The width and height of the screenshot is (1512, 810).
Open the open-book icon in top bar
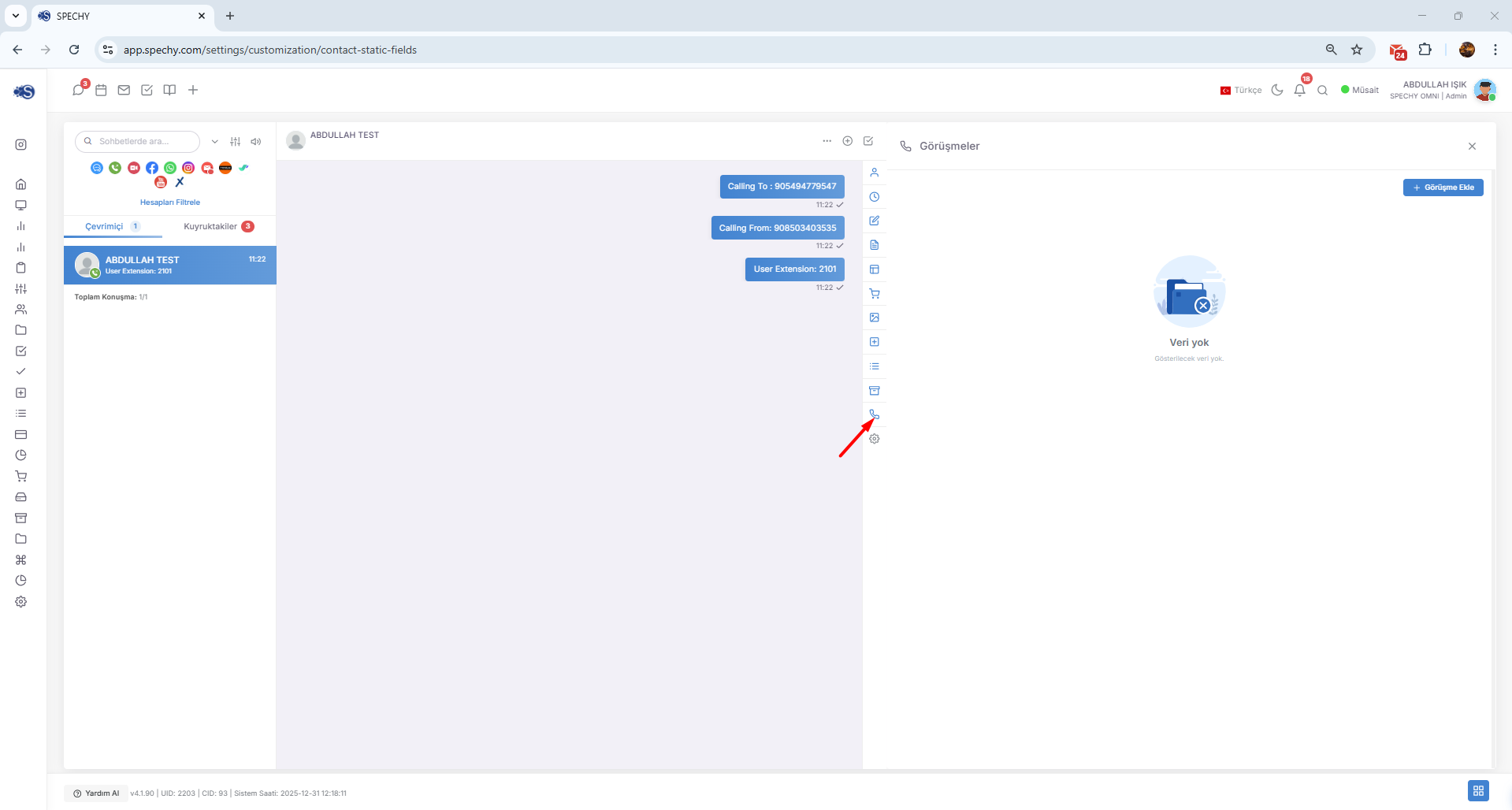coord(169,90)
